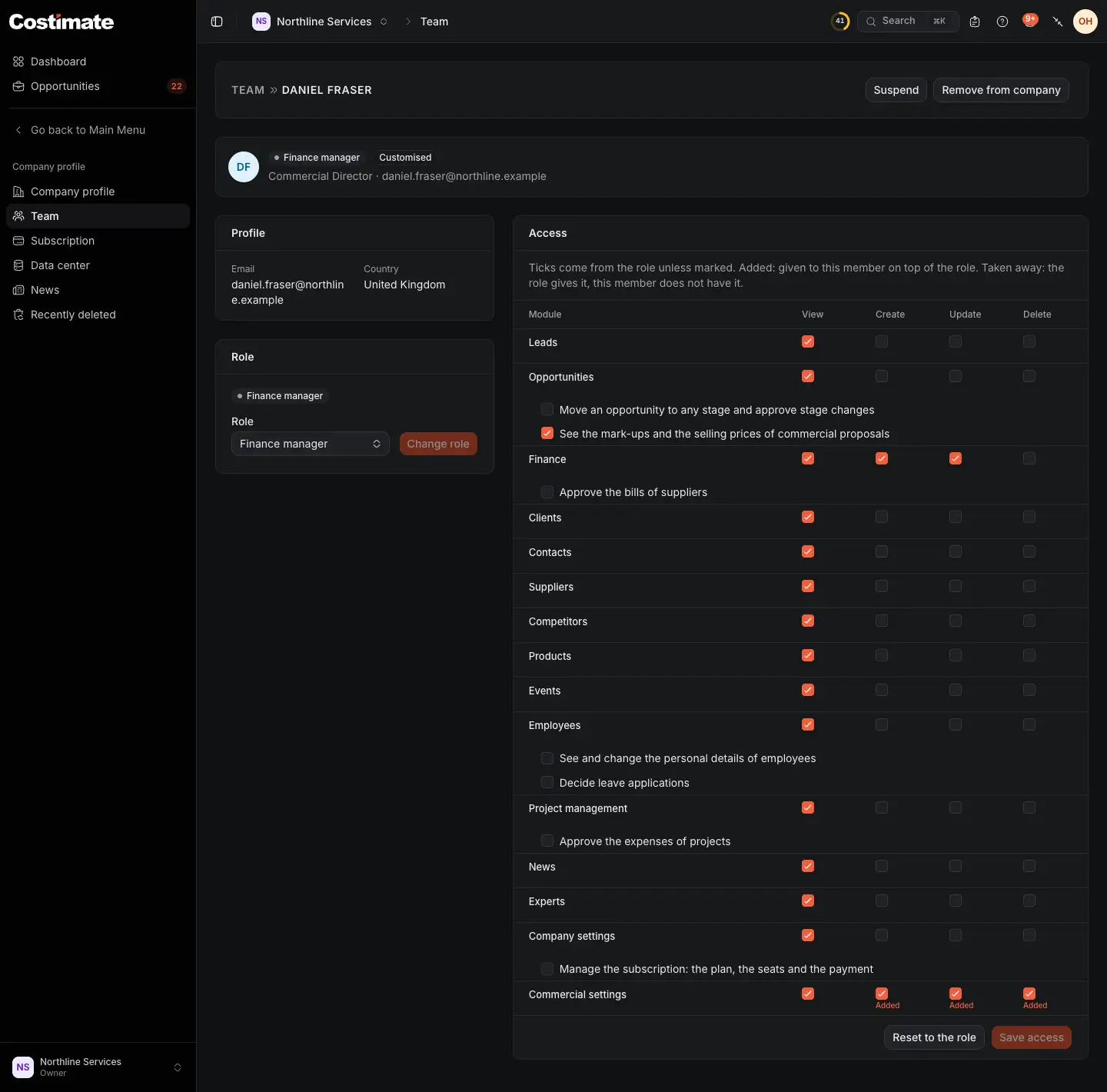The width and height of the screenshot is (1107, 1092).
Task: Click the TEAM link in page title
Action: point(248,90)
